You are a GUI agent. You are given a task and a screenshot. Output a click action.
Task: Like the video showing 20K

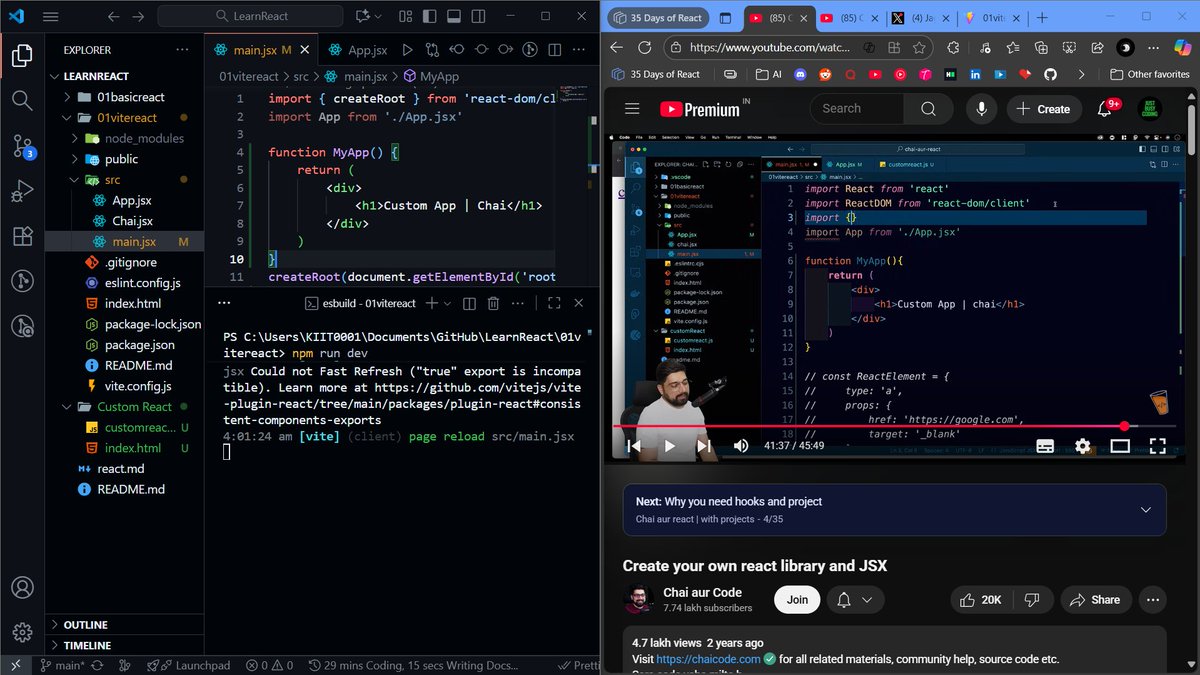point(979,599)
